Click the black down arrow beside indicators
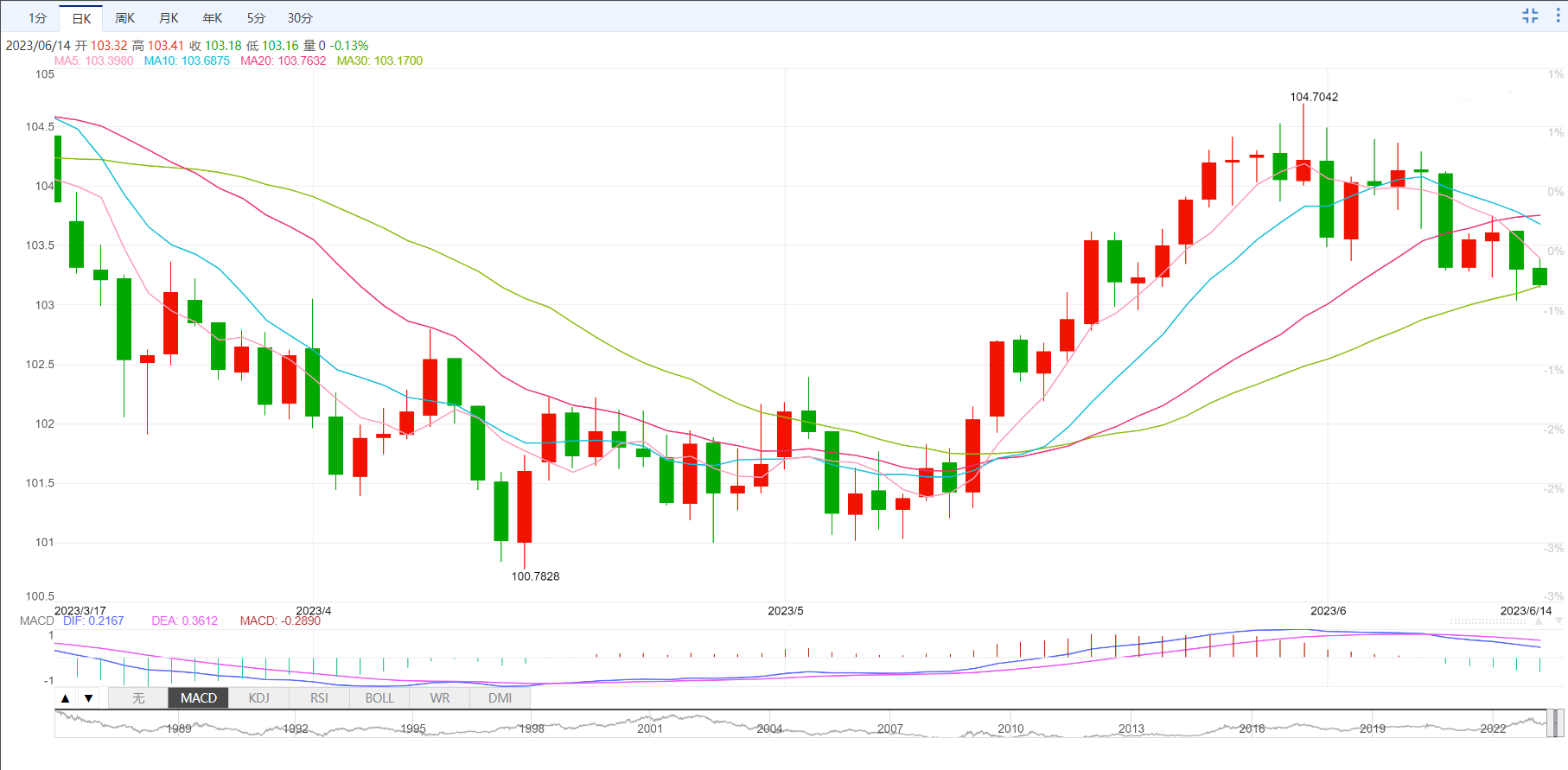The height and width of the screenshot is (770, 1568). 88,698
